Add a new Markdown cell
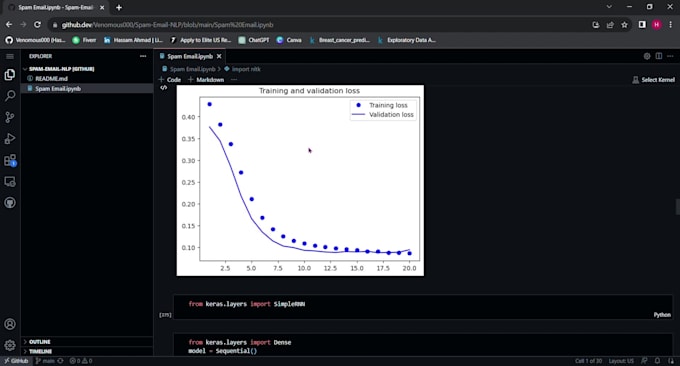 206,80
